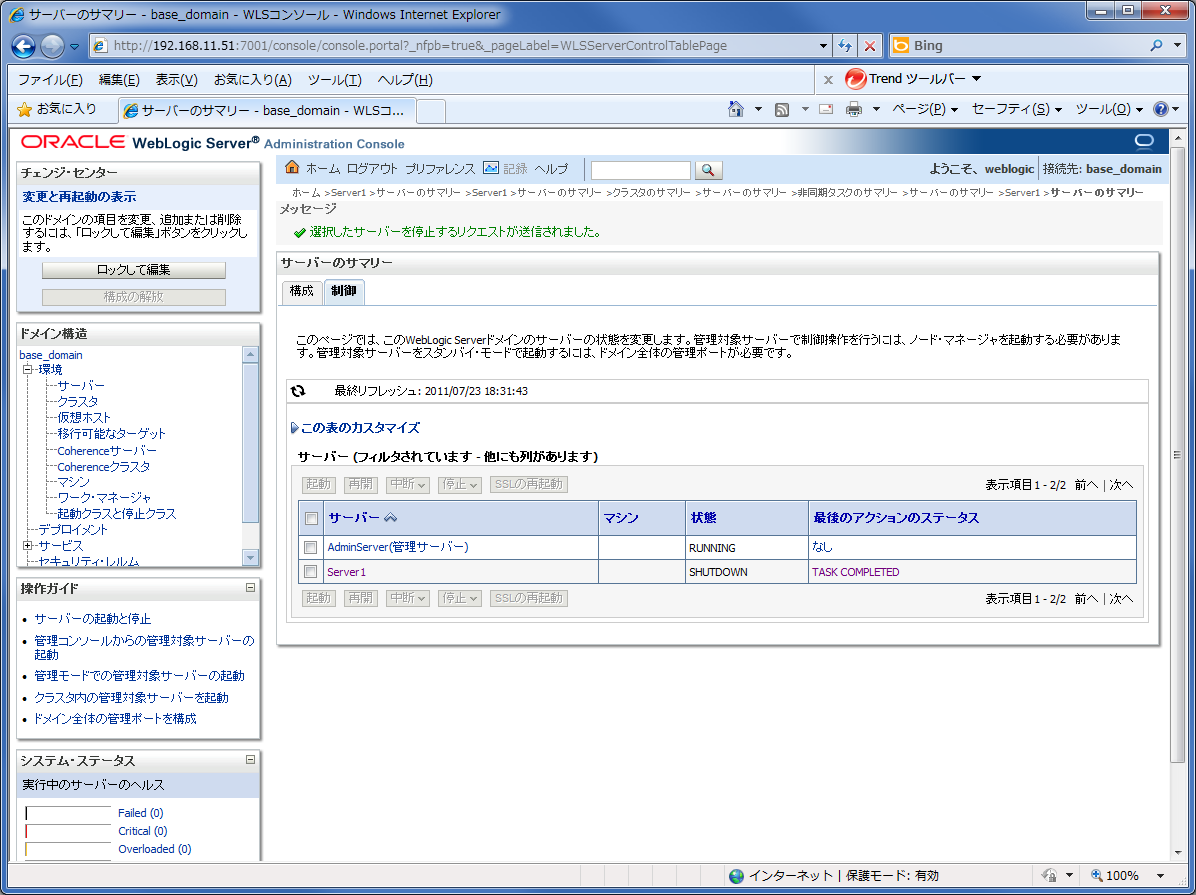Click the printer icon in command bar
Screen dimensions: 1196x895
tap(854, 109)
